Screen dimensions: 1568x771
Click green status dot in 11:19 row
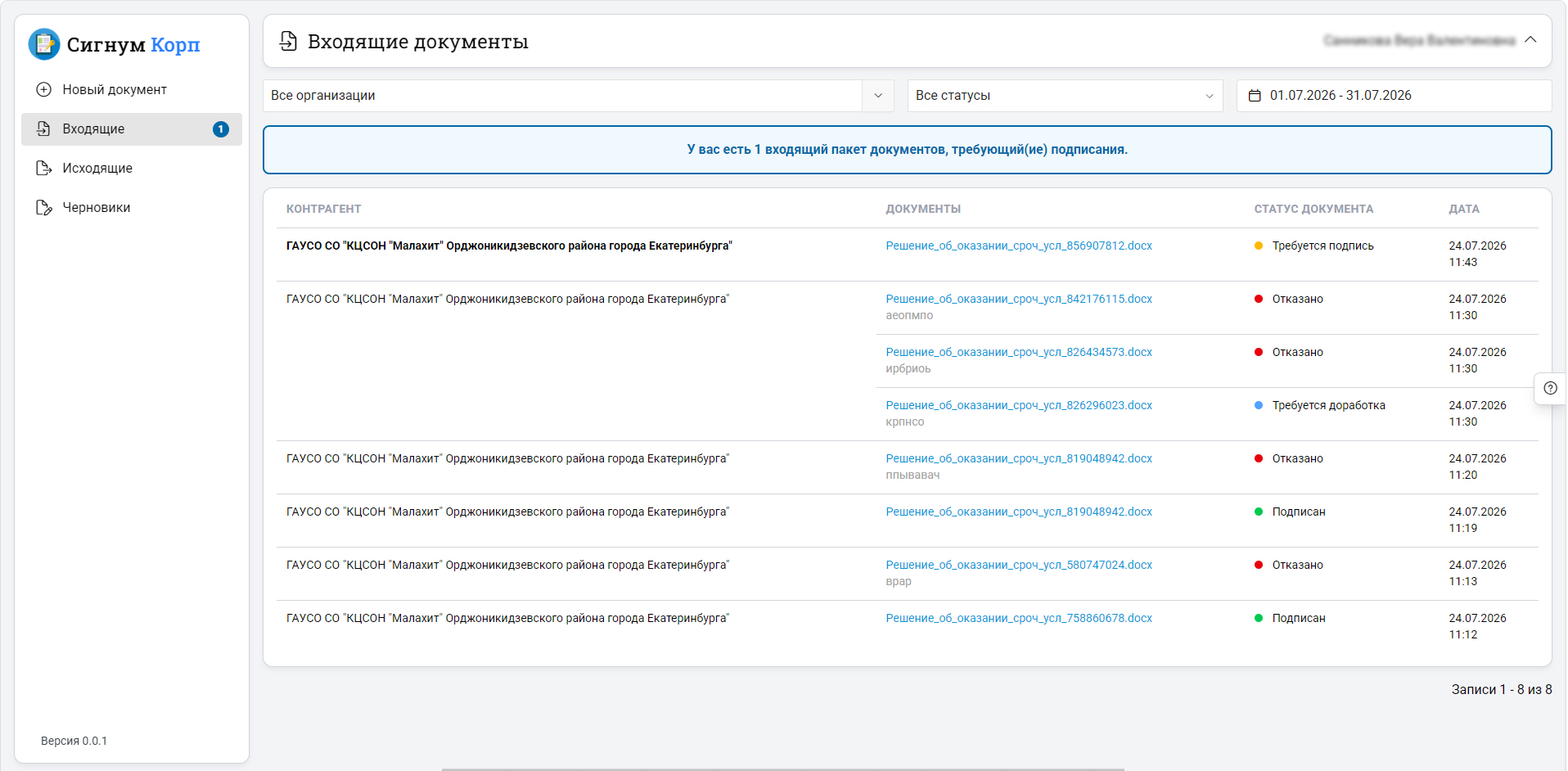1259,512
